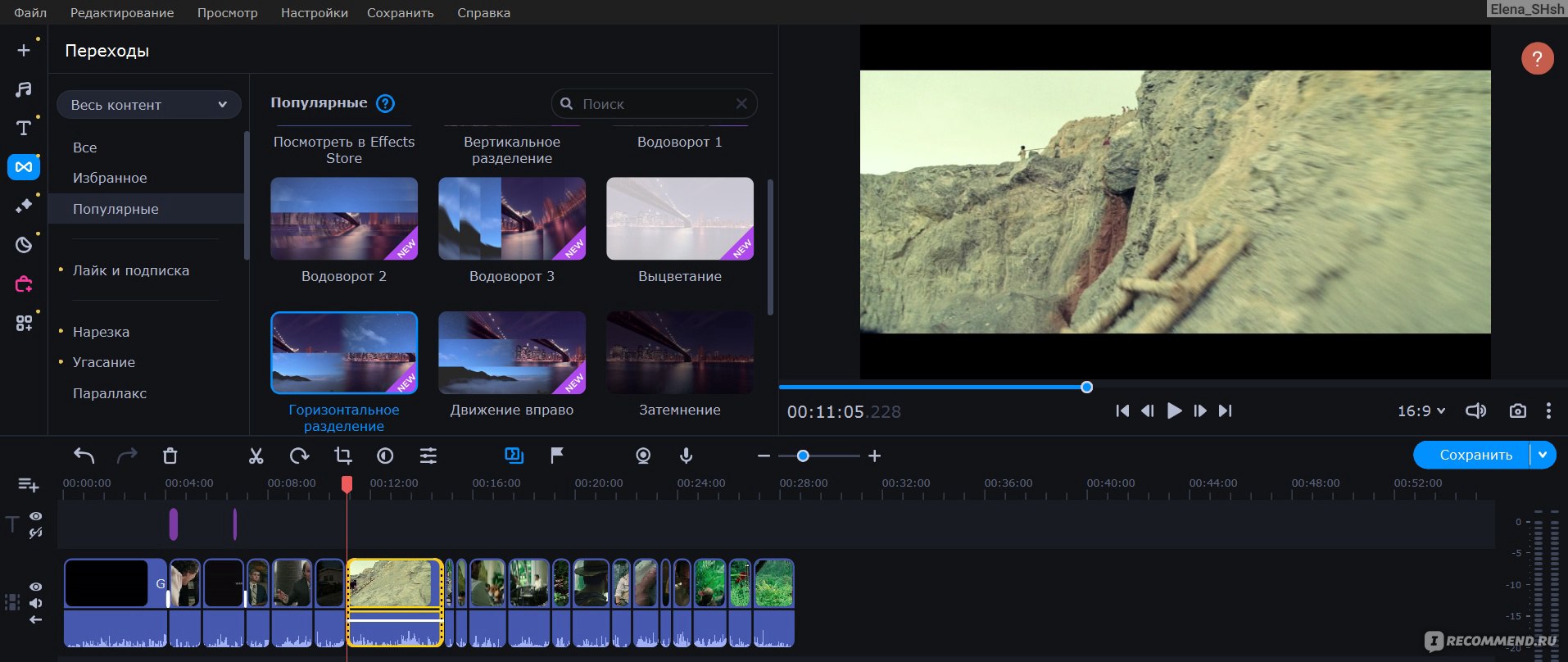Screen dimensions: 1568x662
Task: Select the Transitions tab icon
Action: tap(24, 167)
